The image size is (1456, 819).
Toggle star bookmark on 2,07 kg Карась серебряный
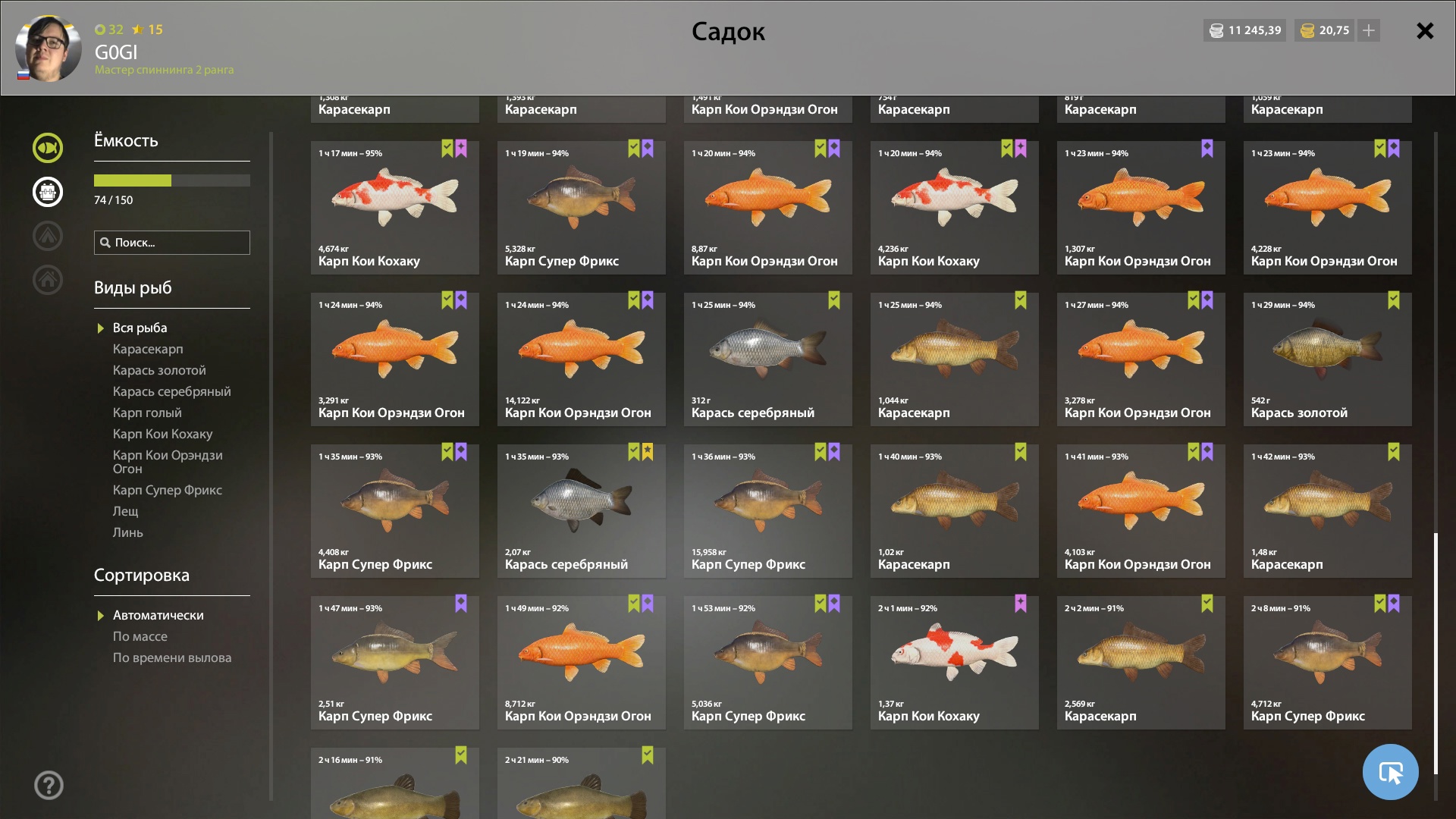648,452
